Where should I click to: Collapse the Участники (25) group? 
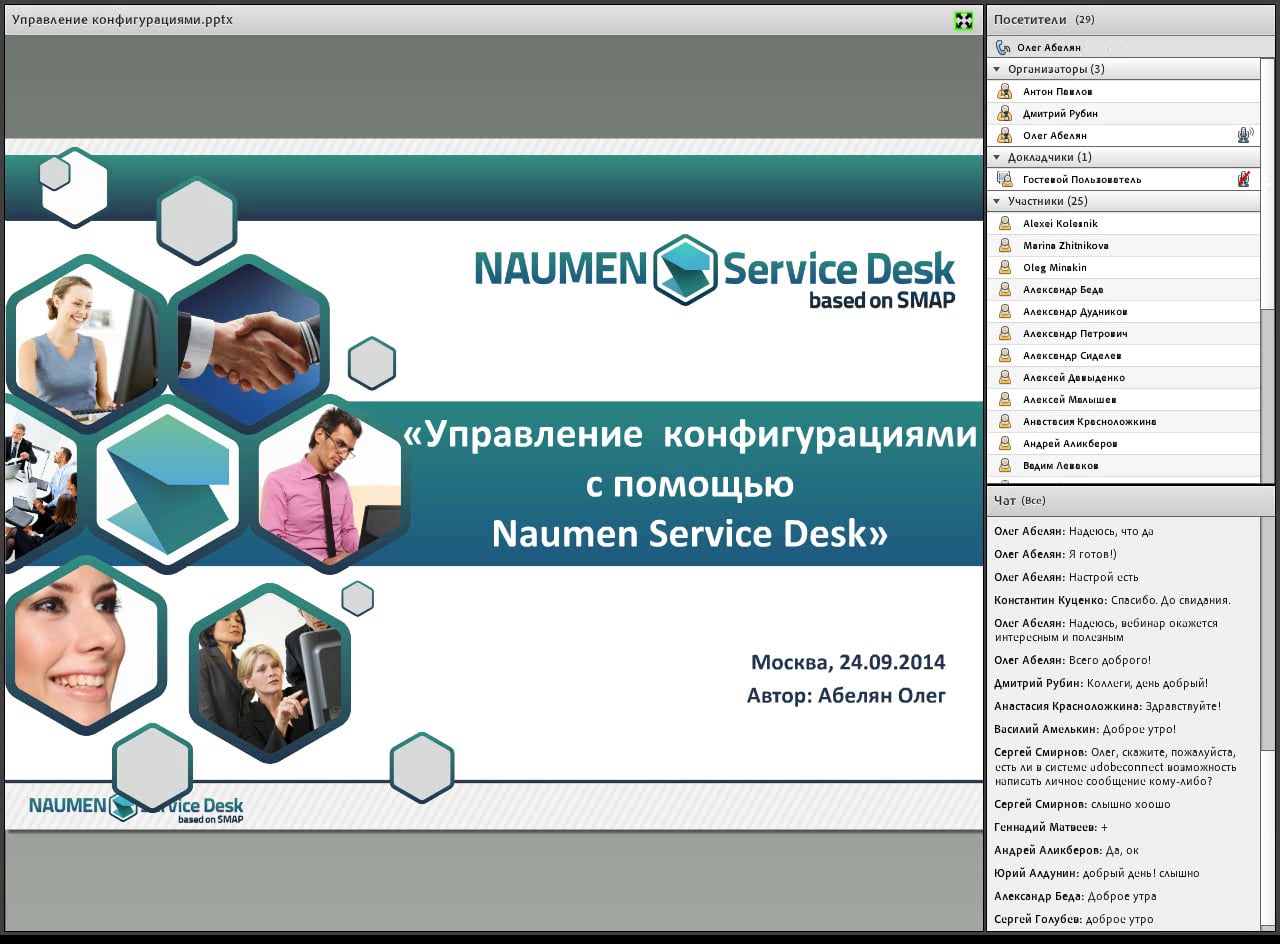tap(997, 201)
